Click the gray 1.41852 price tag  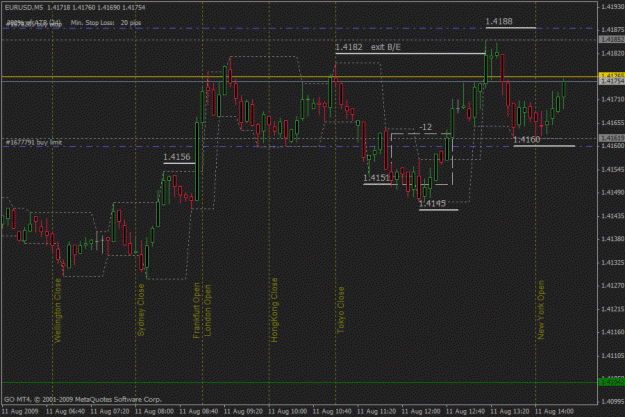pos(612,39)
